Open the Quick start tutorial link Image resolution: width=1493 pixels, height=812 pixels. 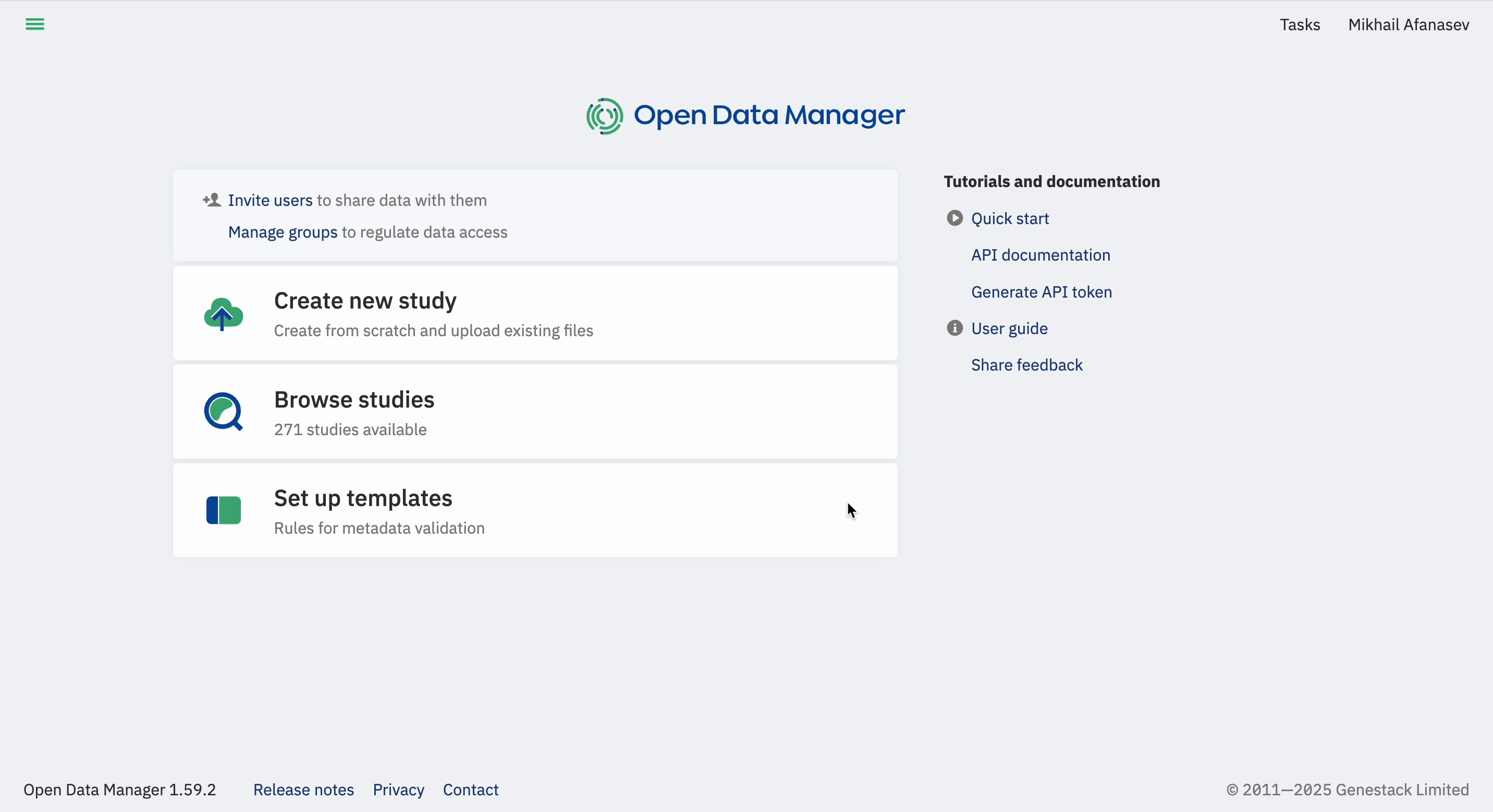click(1010, 218)
